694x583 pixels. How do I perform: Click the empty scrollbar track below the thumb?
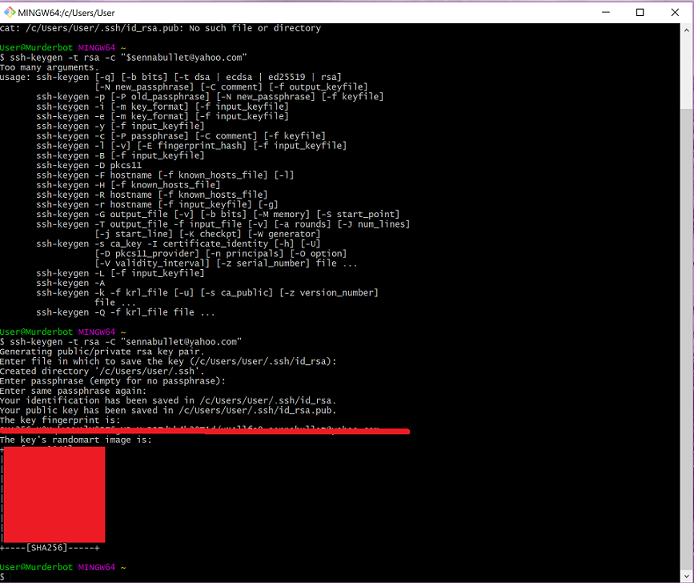click(686, 340)
